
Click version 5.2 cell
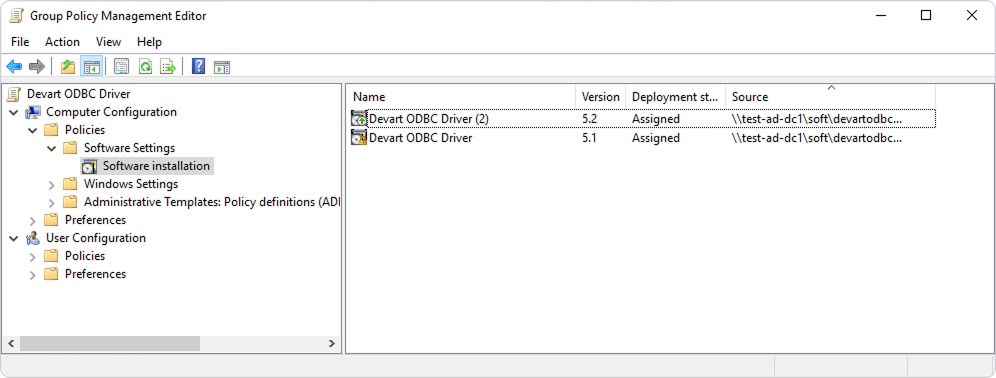coord(589,119)
